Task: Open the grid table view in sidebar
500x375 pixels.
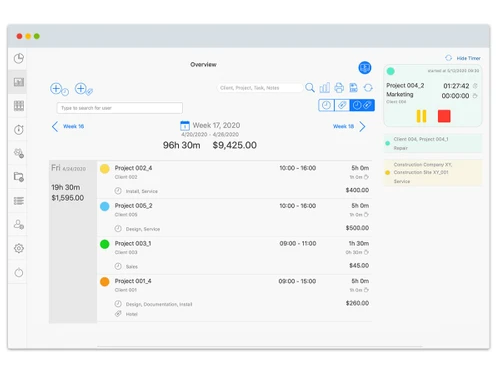Action: [x=19, y=106]
